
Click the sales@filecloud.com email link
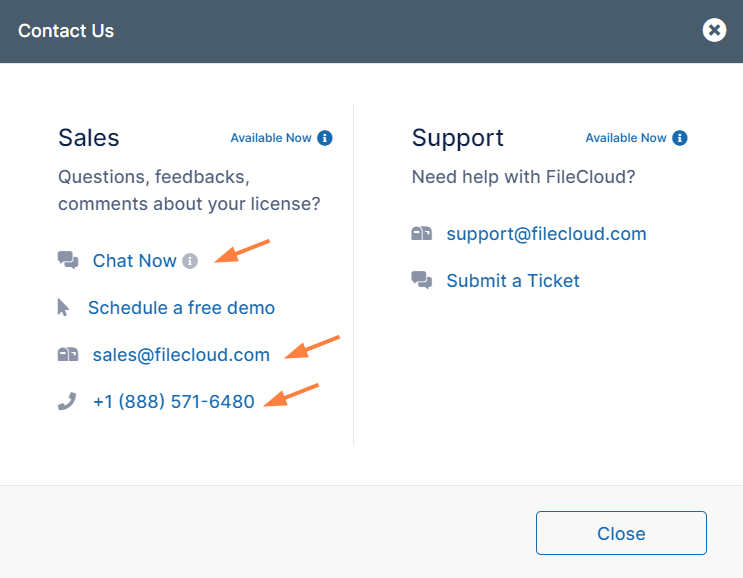[181, 354]
